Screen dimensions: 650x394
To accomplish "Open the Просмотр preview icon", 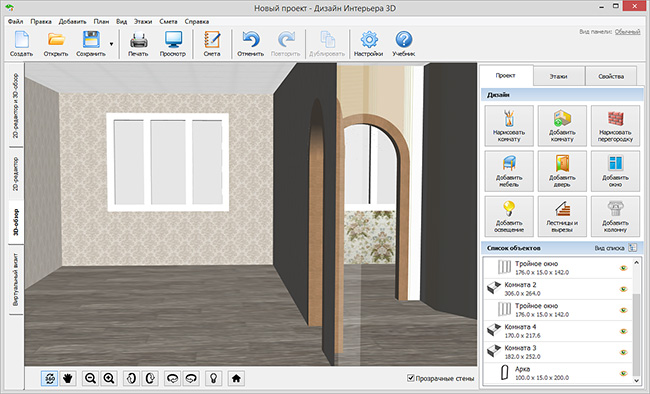I will (x=173, y=43).
